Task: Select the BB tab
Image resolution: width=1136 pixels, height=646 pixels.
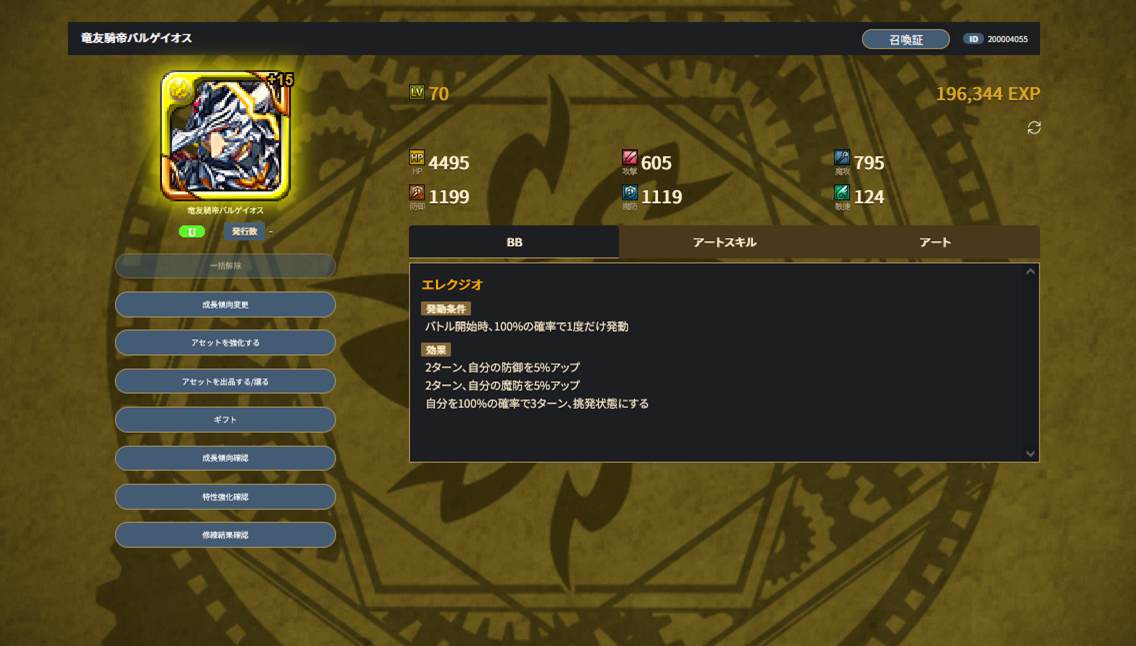Action: click(x=514, y=242)
